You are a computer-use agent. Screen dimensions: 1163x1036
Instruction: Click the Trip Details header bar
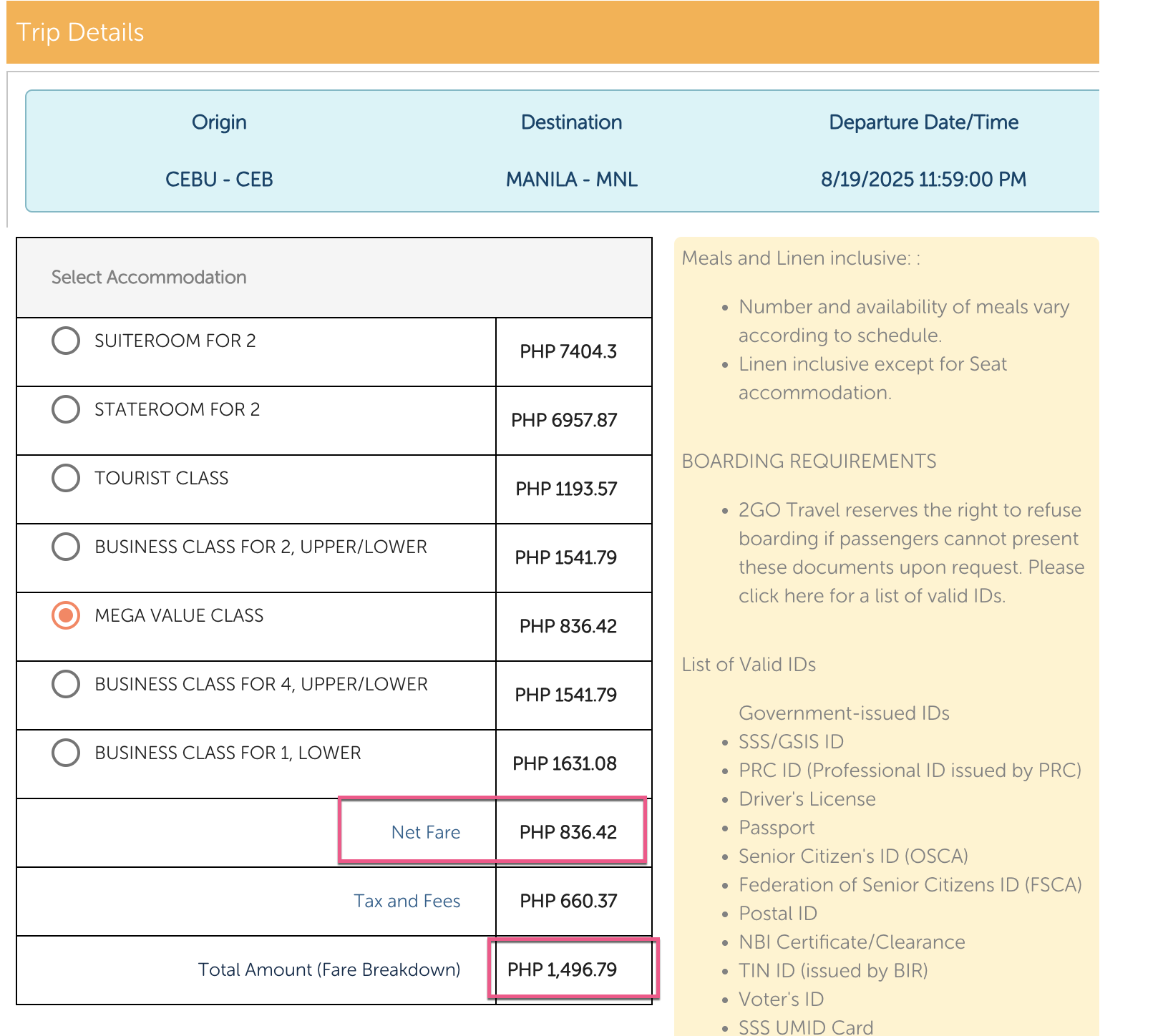click(x=553, y=32)
